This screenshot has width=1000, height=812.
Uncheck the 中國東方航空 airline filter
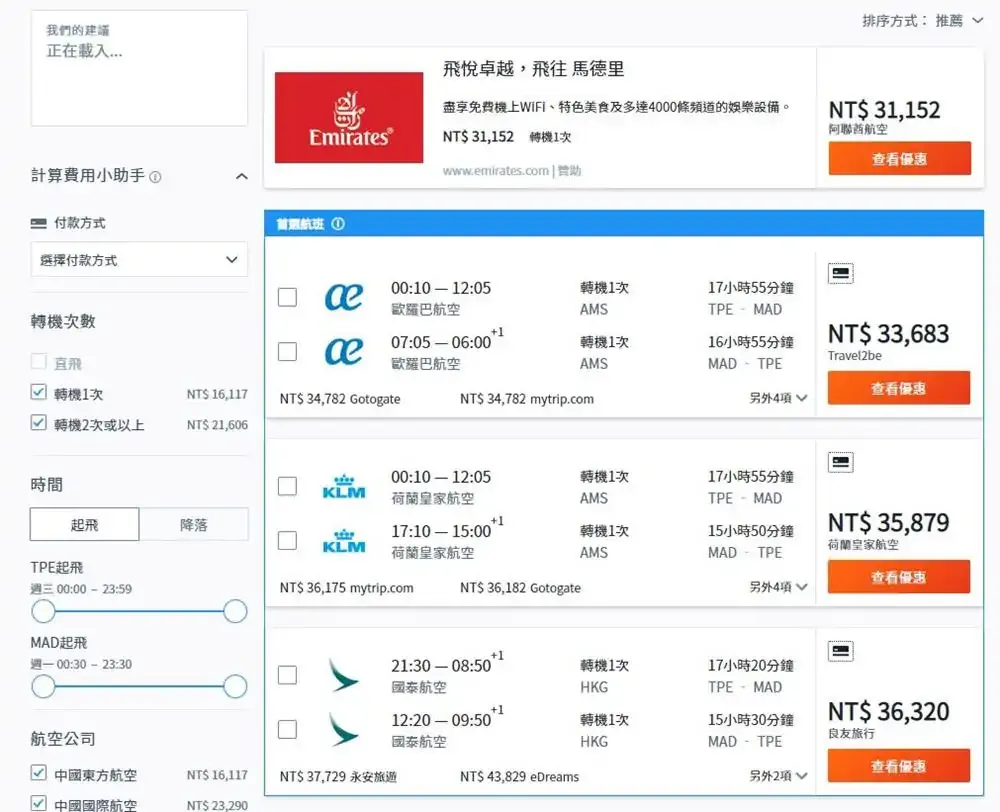point(39,773)
